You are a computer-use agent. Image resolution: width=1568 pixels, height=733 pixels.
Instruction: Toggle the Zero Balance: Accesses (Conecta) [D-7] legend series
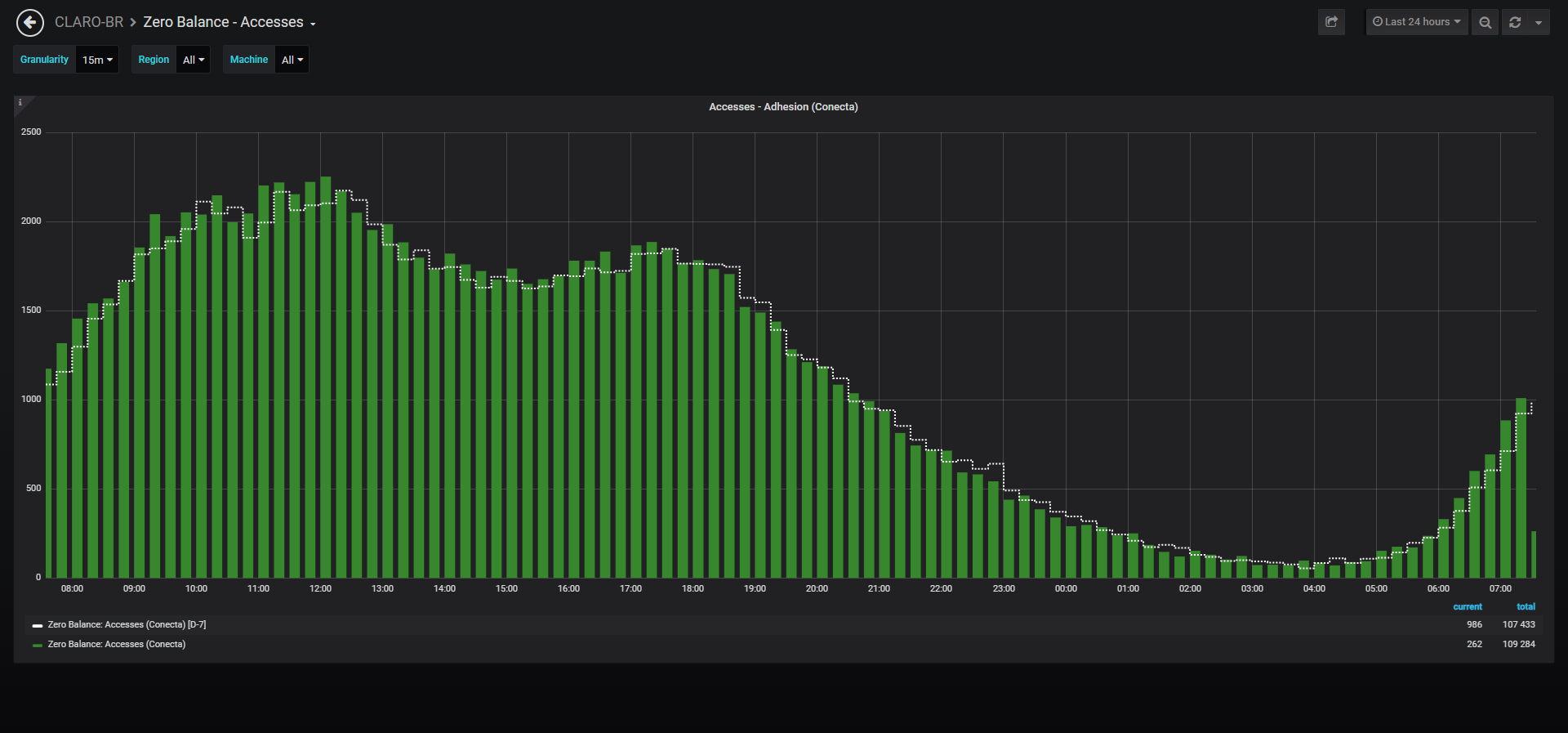[x=127, y=624]
